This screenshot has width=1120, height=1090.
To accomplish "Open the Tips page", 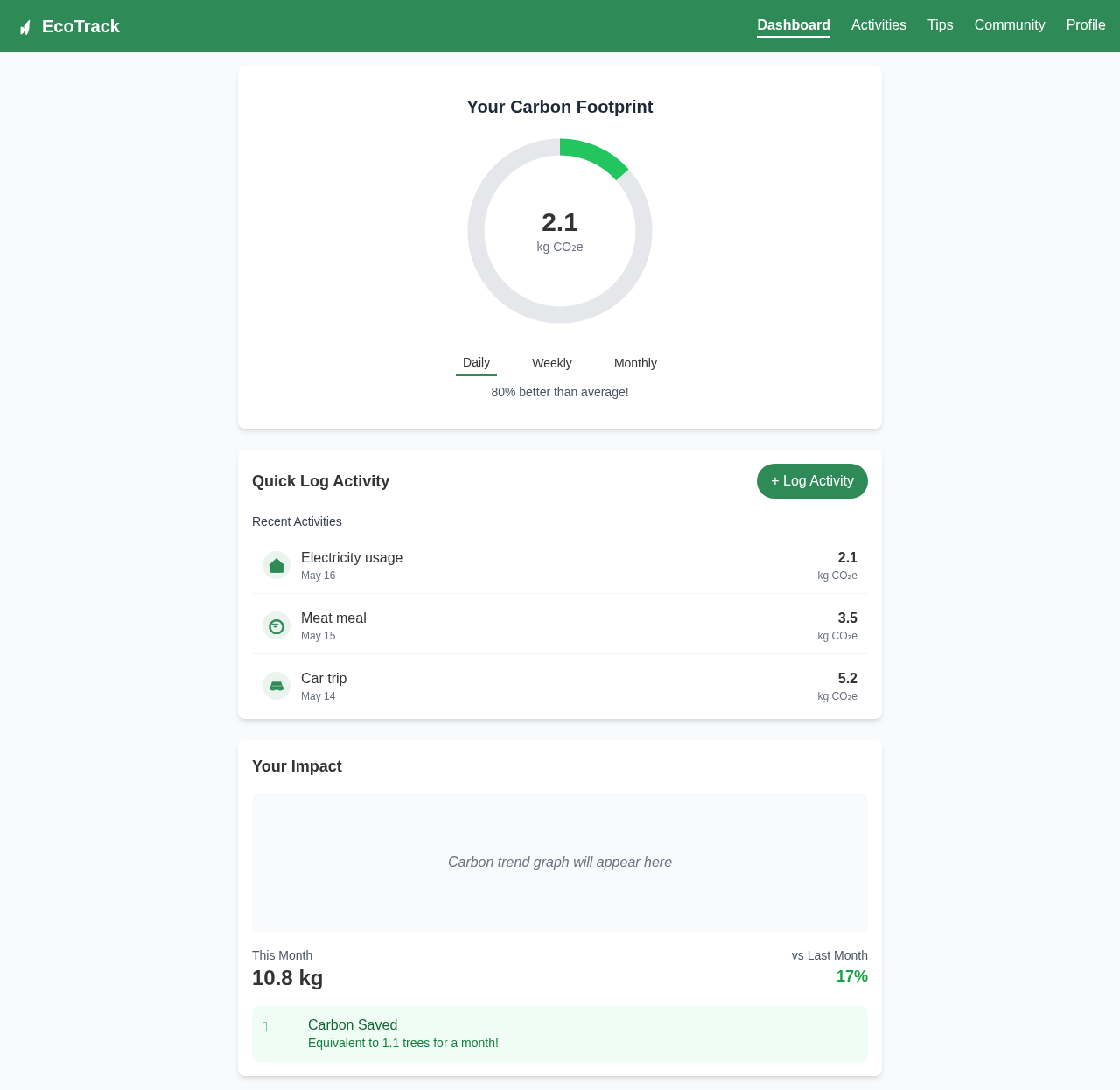I will pyautogui.click(x=941, y=25).
